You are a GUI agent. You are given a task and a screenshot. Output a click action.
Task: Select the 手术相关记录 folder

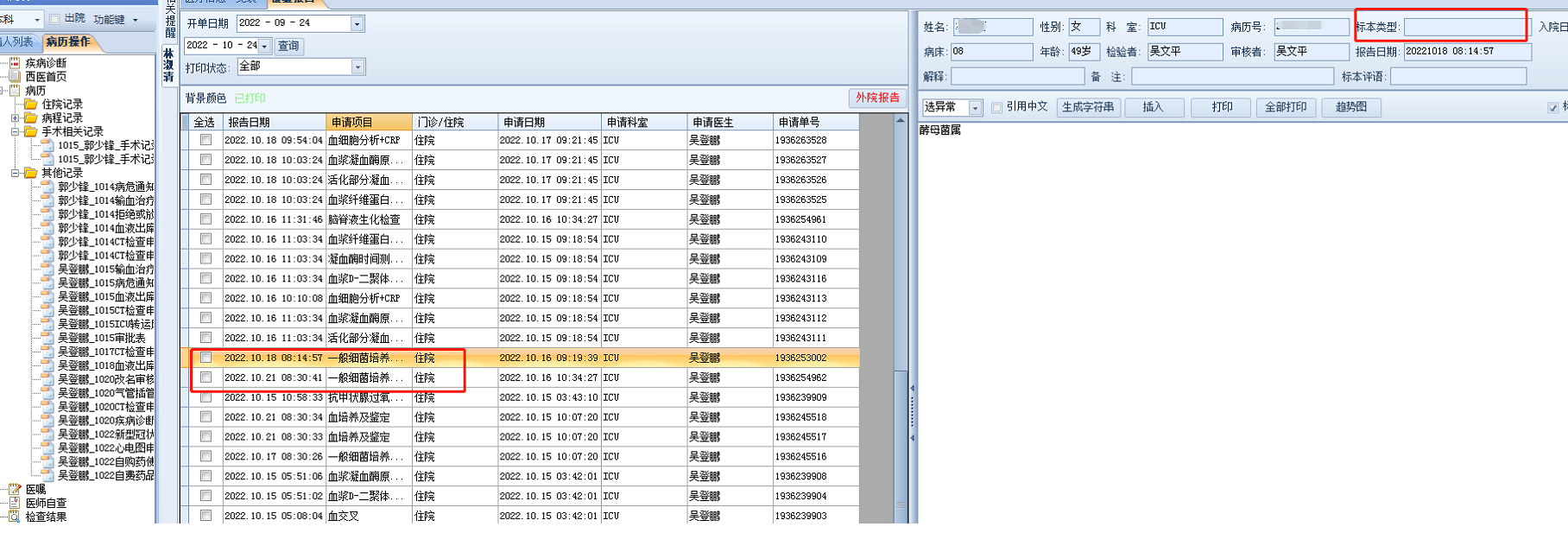pos(73,132)
